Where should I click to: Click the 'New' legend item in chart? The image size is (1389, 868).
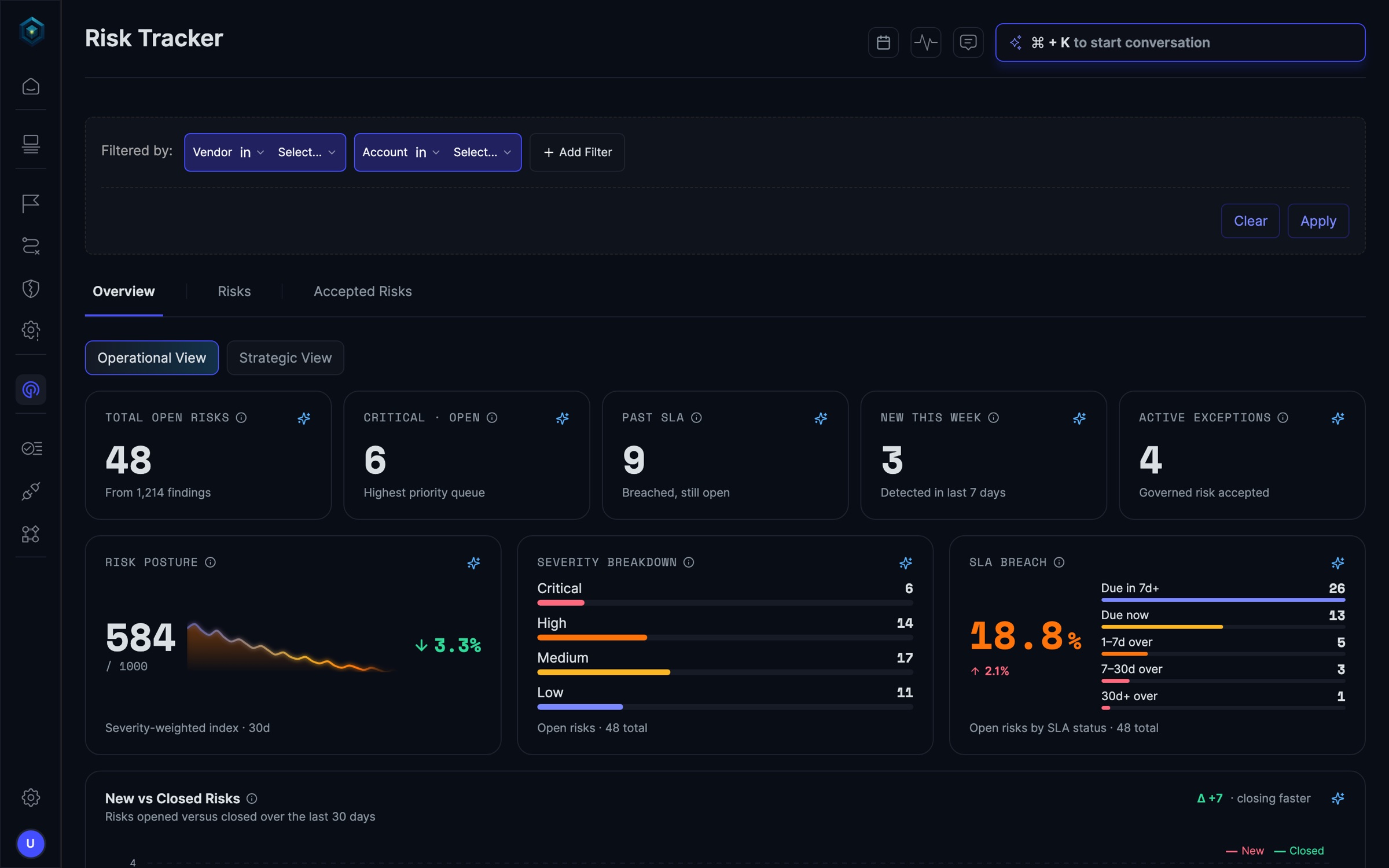(x=1245, y=851)
